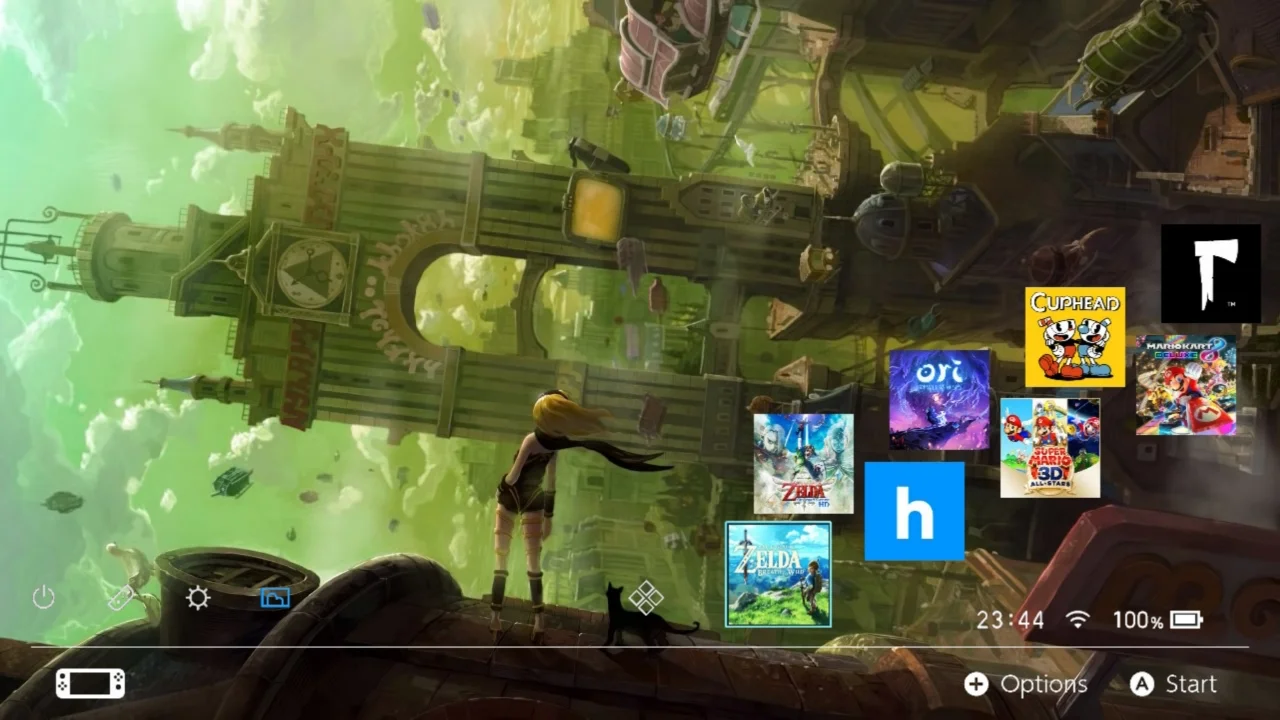Open Options with the plus button
The width and height of the screenshot is (1280, 720).
tap(1026, 684)
